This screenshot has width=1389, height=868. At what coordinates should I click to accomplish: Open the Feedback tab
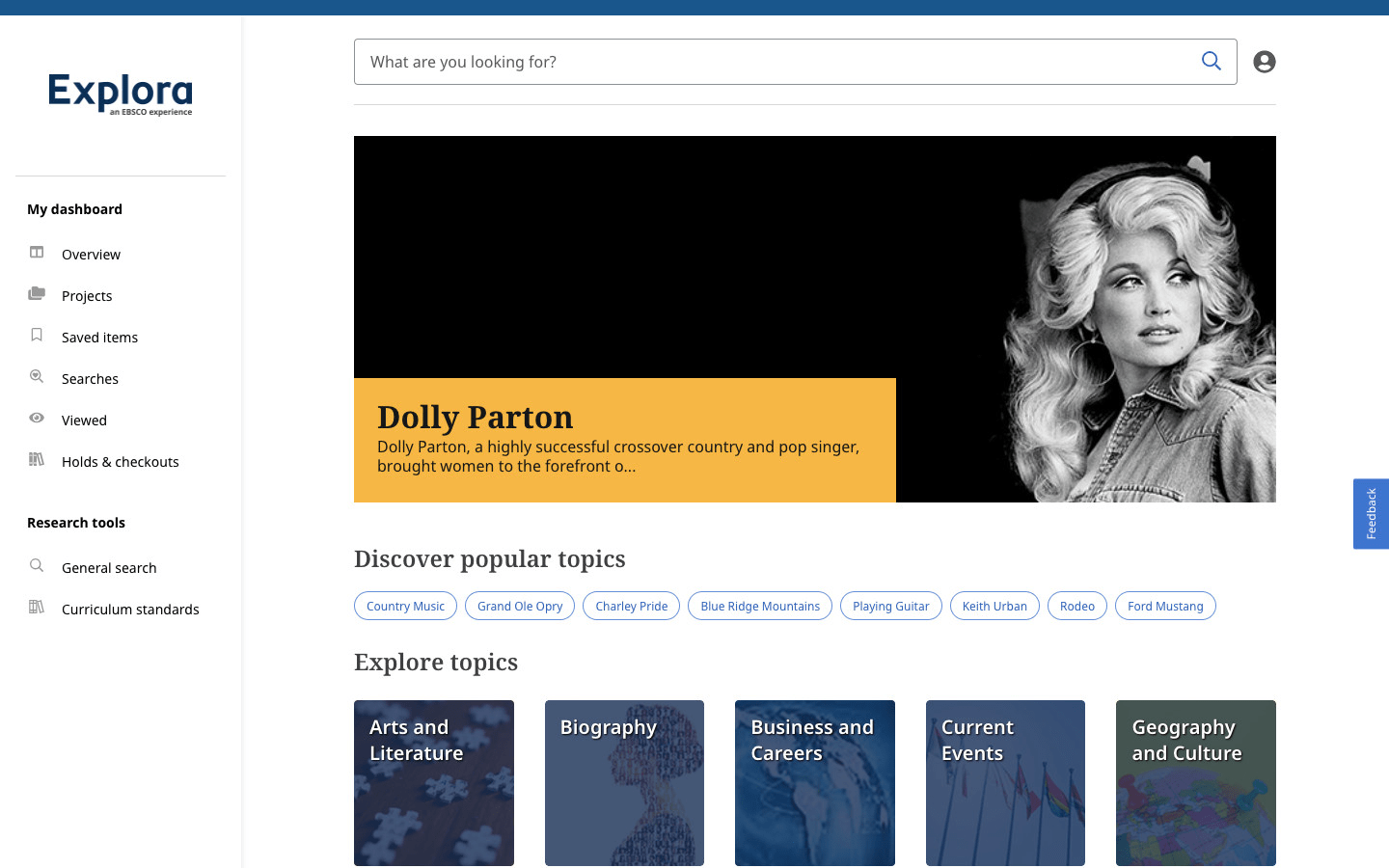click(x=1371, y=514)
